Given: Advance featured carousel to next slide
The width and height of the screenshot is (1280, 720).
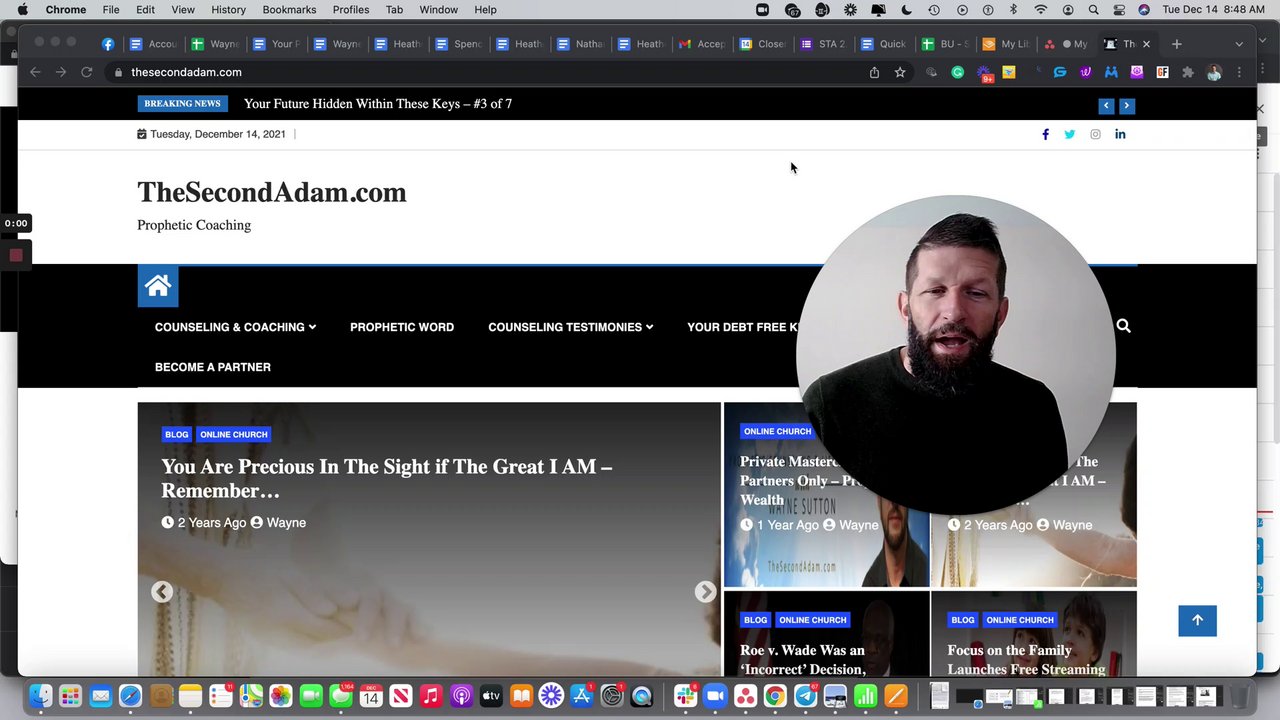Looking at the screenshot, I should click(705, 592).
